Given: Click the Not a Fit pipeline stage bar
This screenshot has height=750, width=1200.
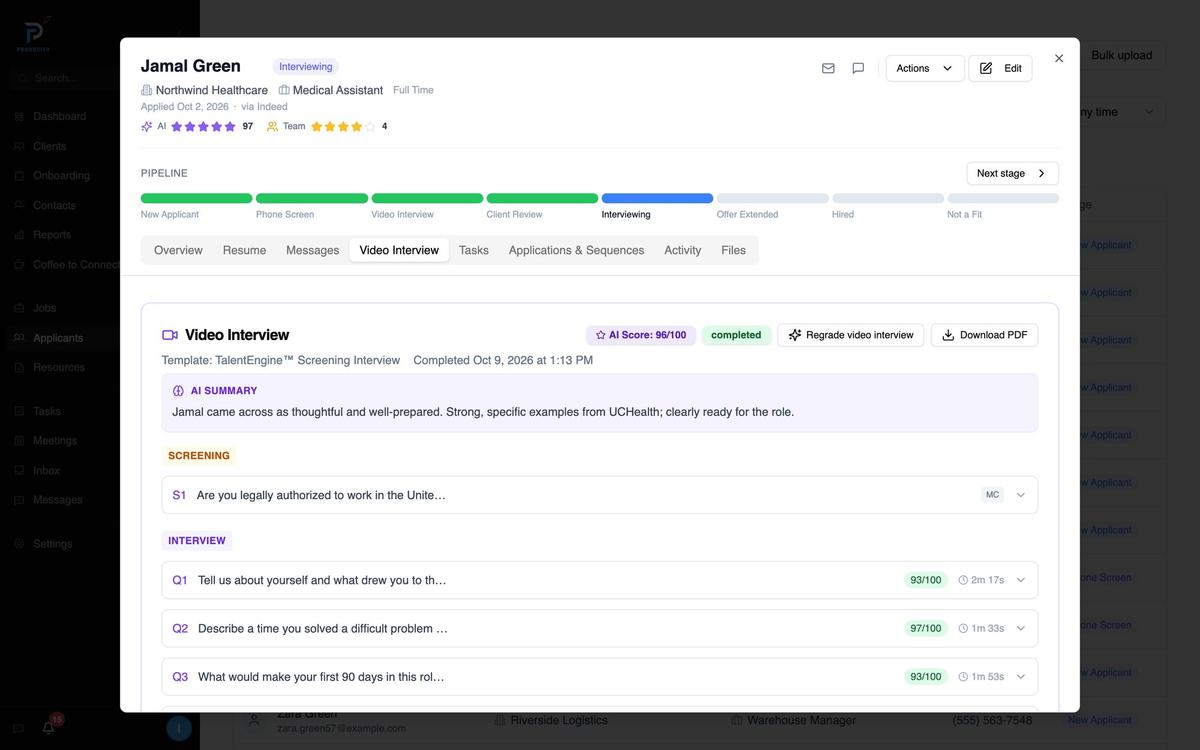Looking at the screenshot, I should click(1003, 198).
